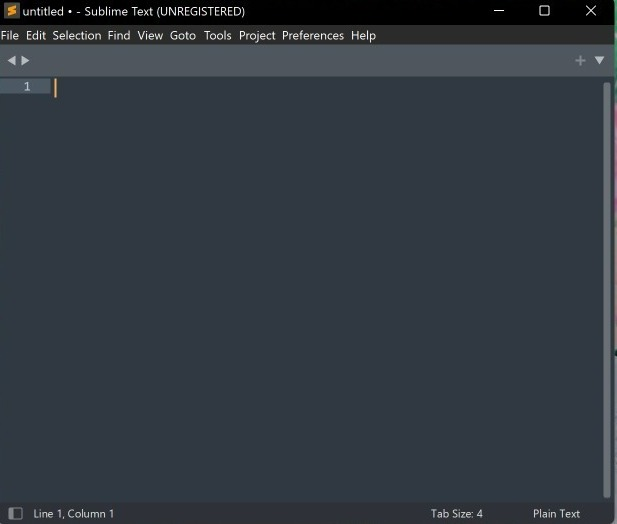
Task: Open the Goto menu
Action: tap(183, 35)
